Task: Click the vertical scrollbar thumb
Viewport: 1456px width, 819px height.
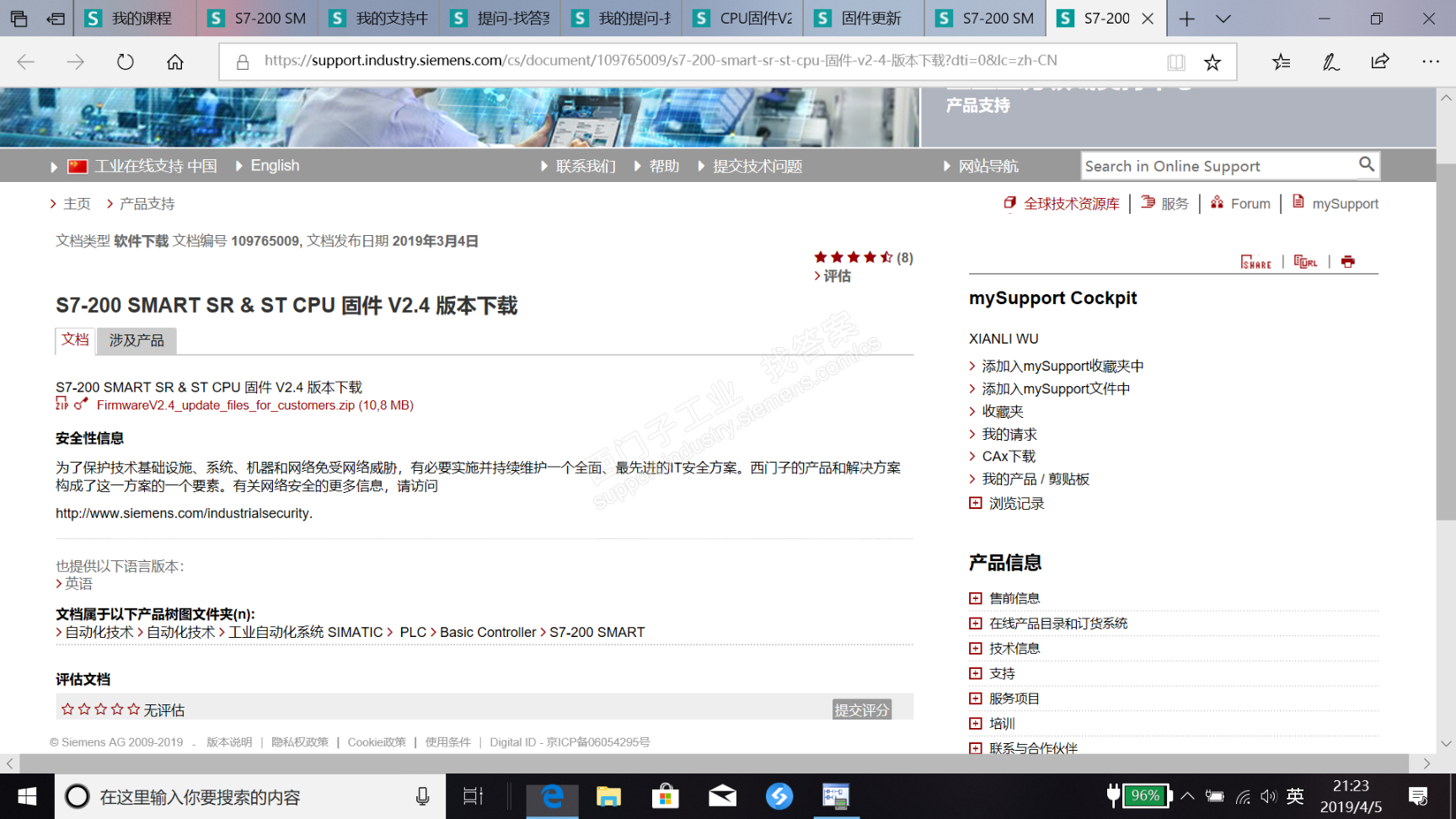Action: 1446,340
